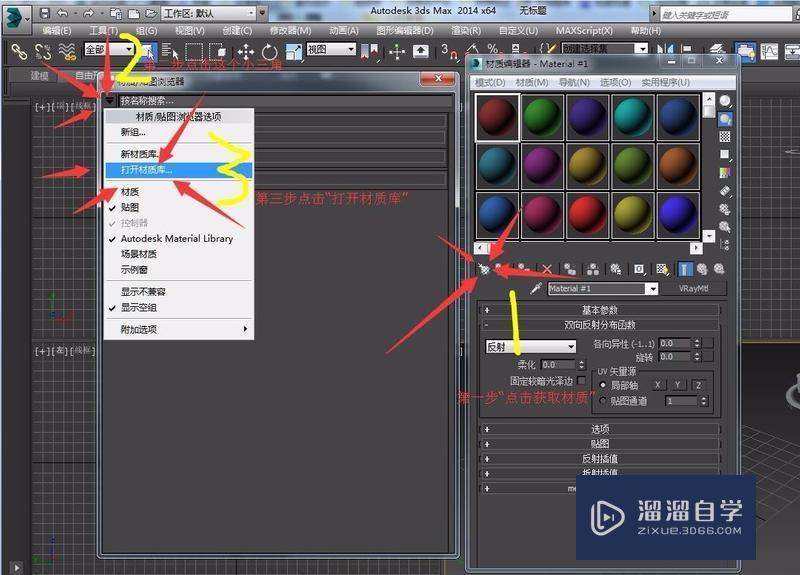Click the Material ID Channel icon
The height and width of the screenshot is (575, 800).
(639, 269)
